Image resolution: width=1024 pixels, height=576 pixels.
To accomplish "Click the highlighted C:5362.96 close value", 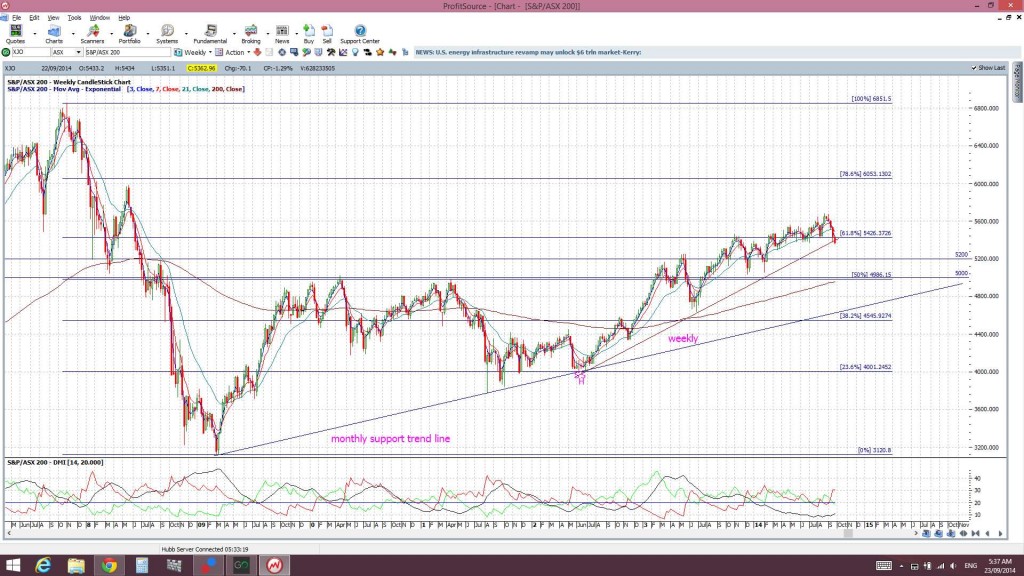I will 201,68.
